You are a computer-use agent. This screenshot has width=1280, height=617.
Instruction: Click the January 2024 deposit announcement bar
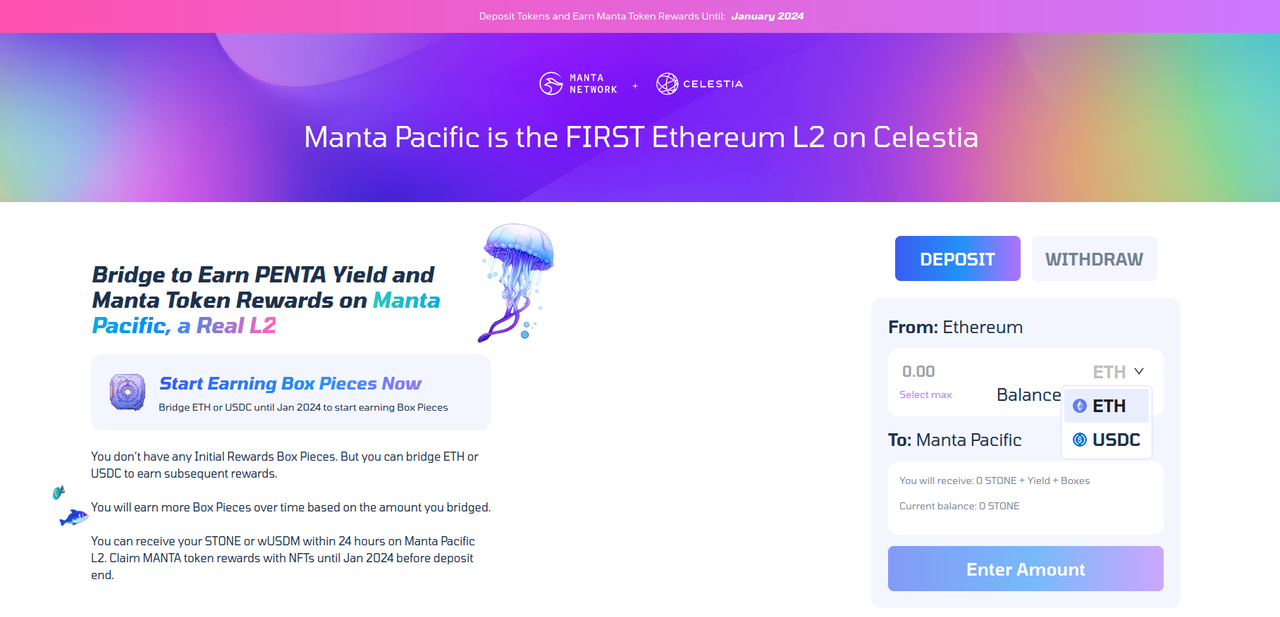click(640, 16)
